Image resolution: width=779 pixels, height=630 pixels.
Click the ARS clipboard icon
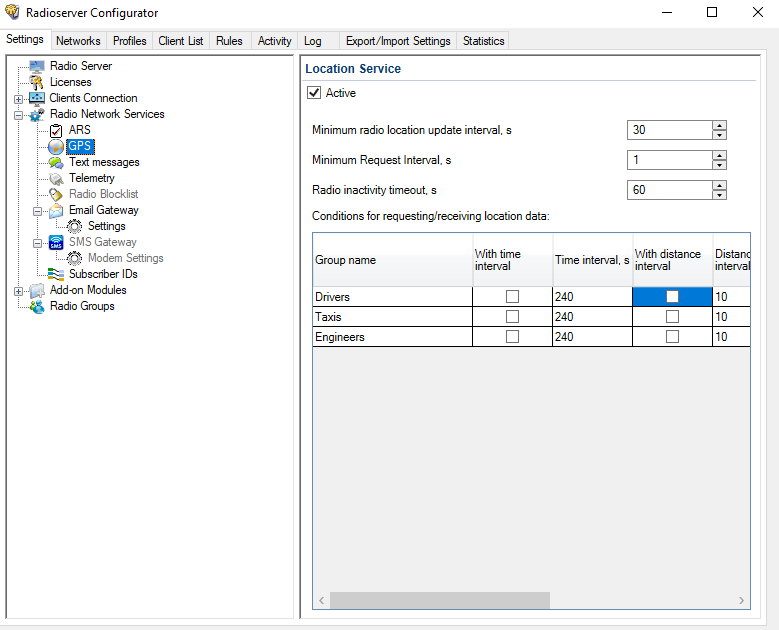tap(56, 131)
